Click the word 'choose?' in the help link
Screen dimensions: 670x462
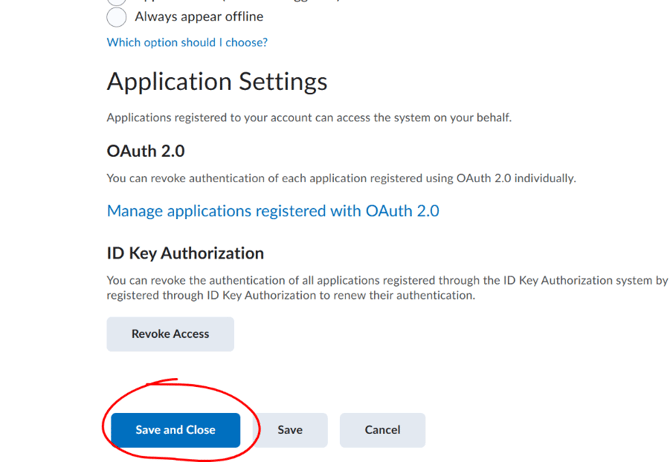click(x=247, y=42)
